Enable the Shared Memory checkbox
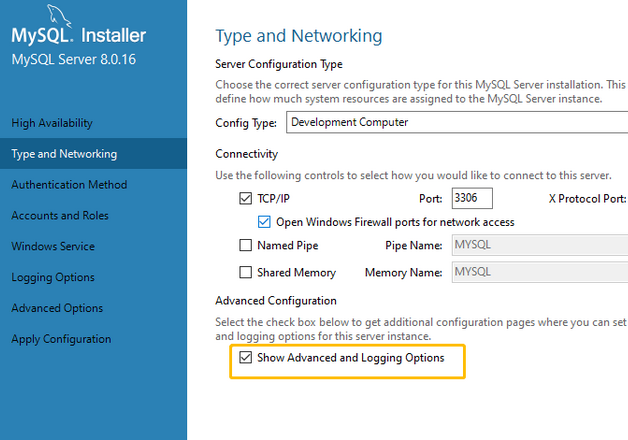The height and width of the screenshot is (440, 628). click(246, 272)
